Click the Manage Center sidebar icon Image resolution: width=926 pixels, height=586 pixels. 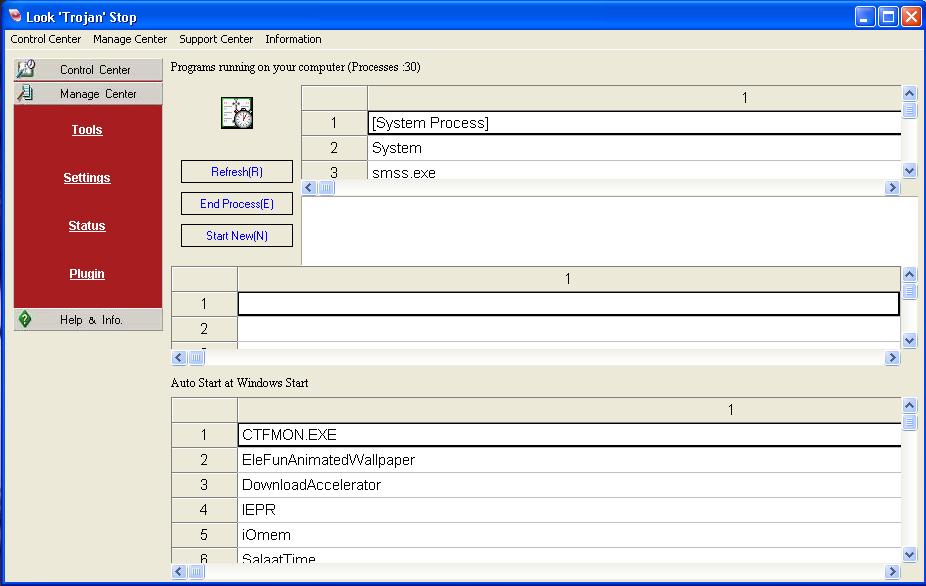coord(25,93)
